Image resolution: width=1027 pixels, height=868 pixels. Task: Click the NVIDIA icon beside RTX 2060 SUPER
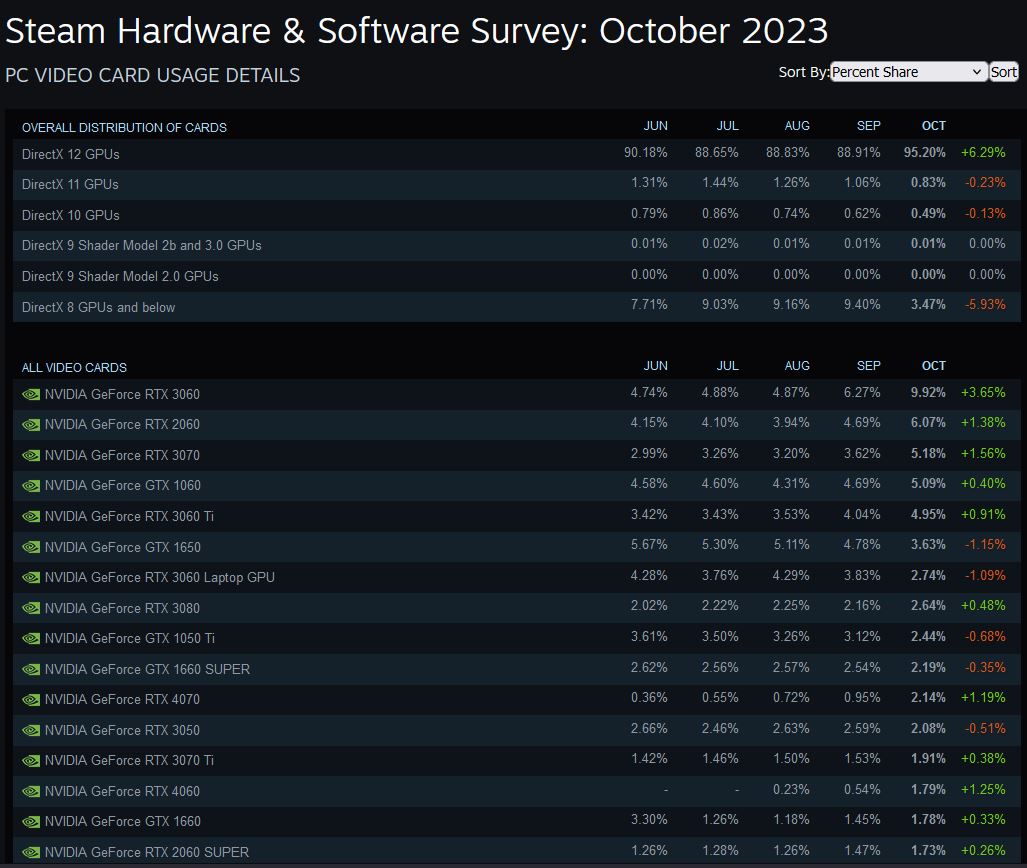coord(30,851)
